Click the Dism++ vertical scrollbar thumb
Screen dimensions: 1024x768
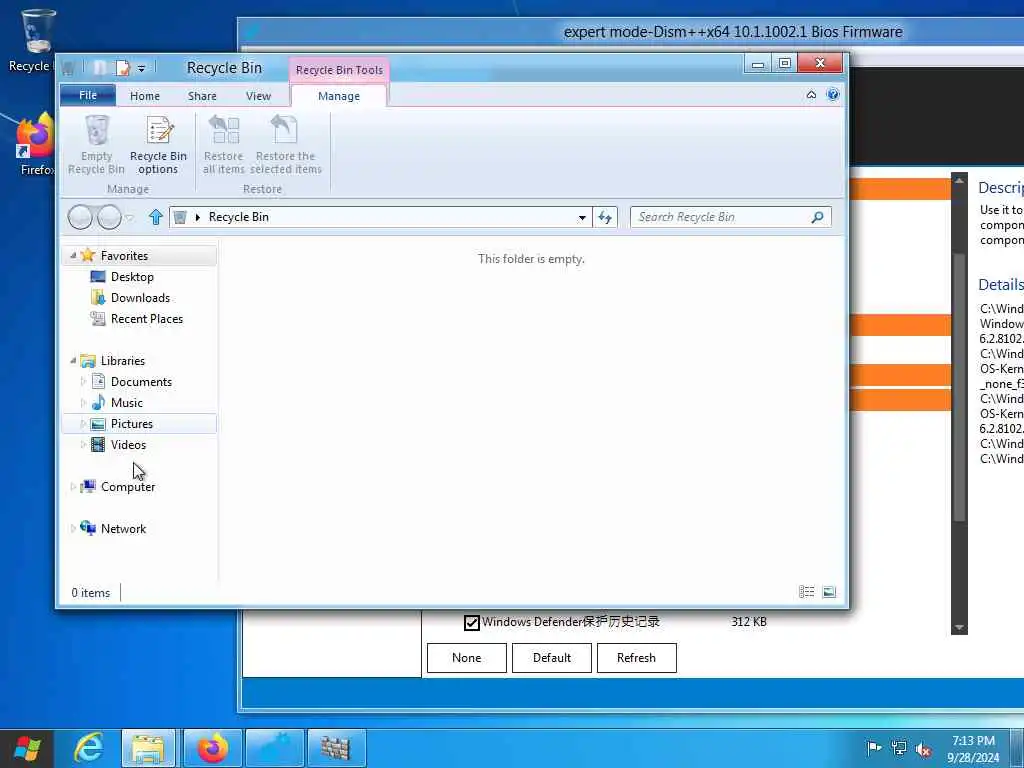[x=959, y=385]
